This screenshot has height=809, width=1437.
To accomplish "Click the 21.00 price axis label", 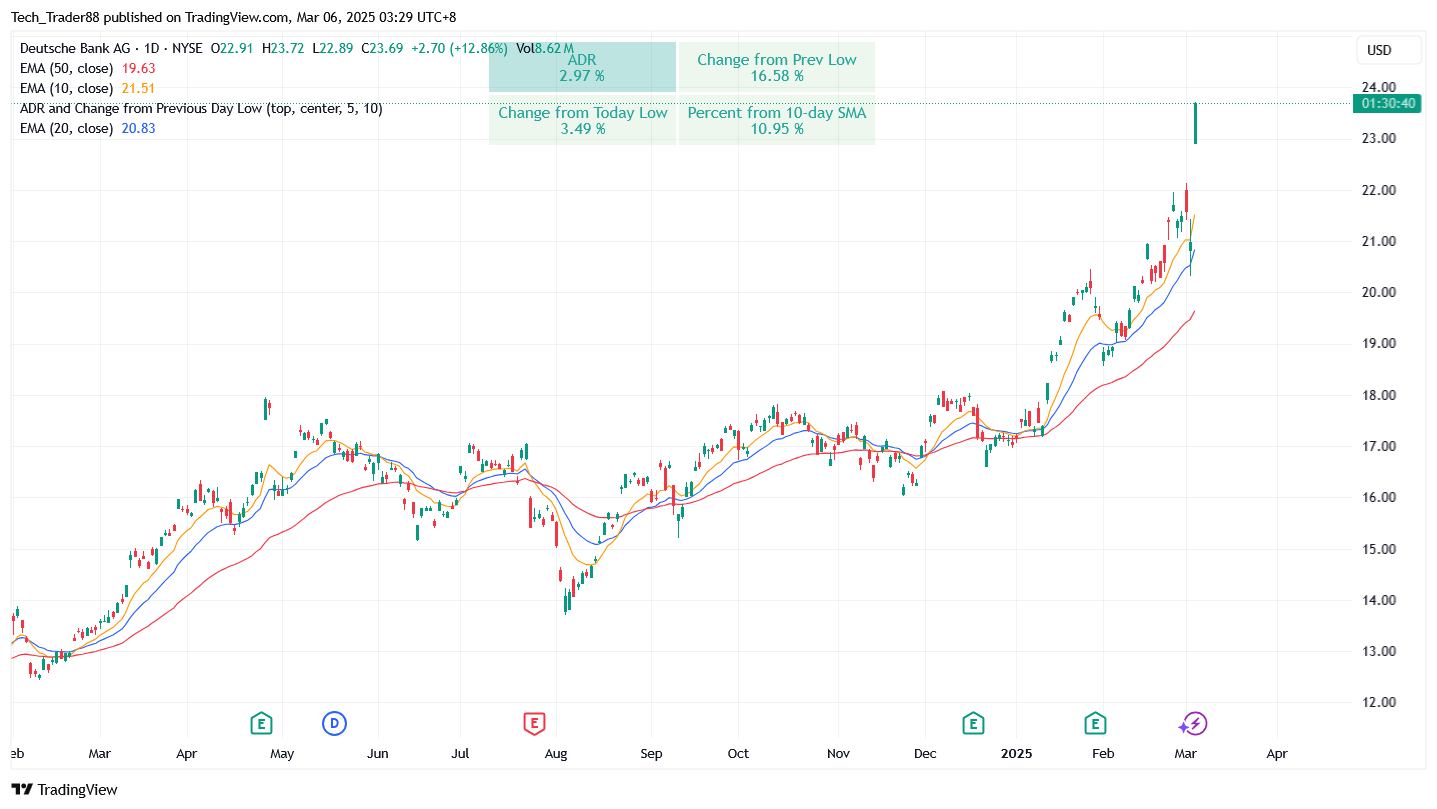I will click(1377, 241).
